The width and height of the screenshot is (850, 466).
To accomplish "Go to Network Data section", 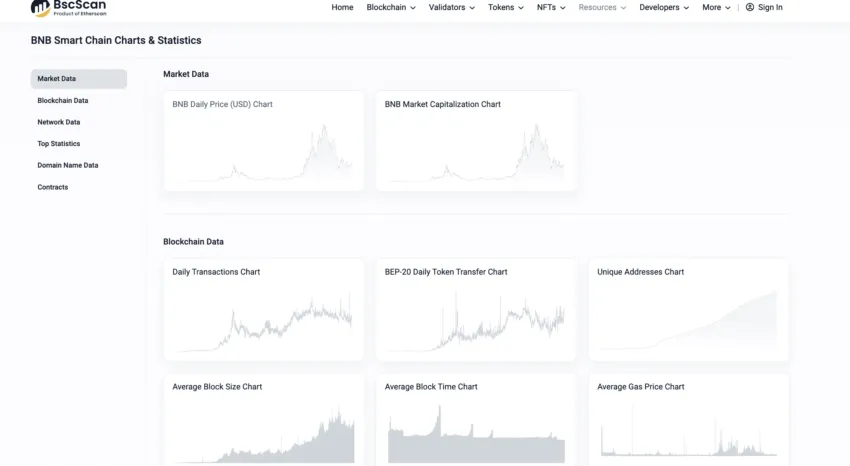I will click(x=59, y=122).
